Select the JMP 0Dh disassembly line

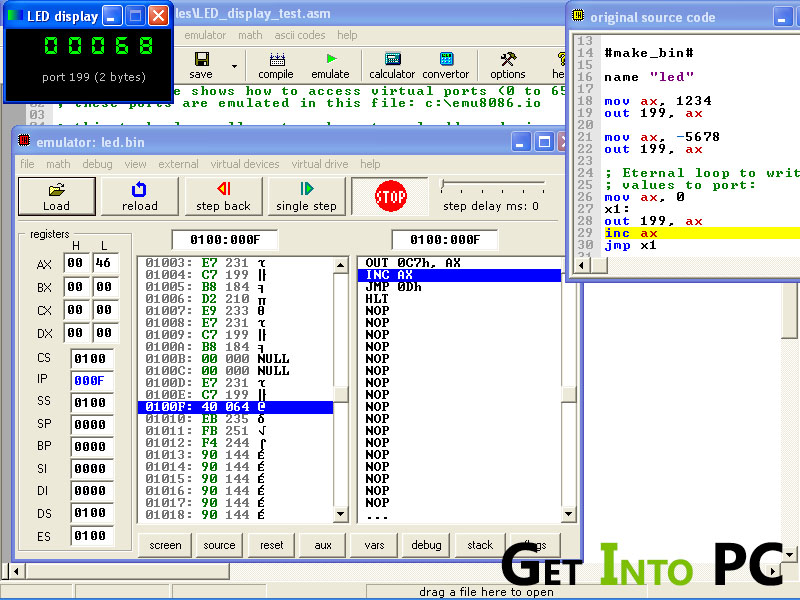(459, 287)
